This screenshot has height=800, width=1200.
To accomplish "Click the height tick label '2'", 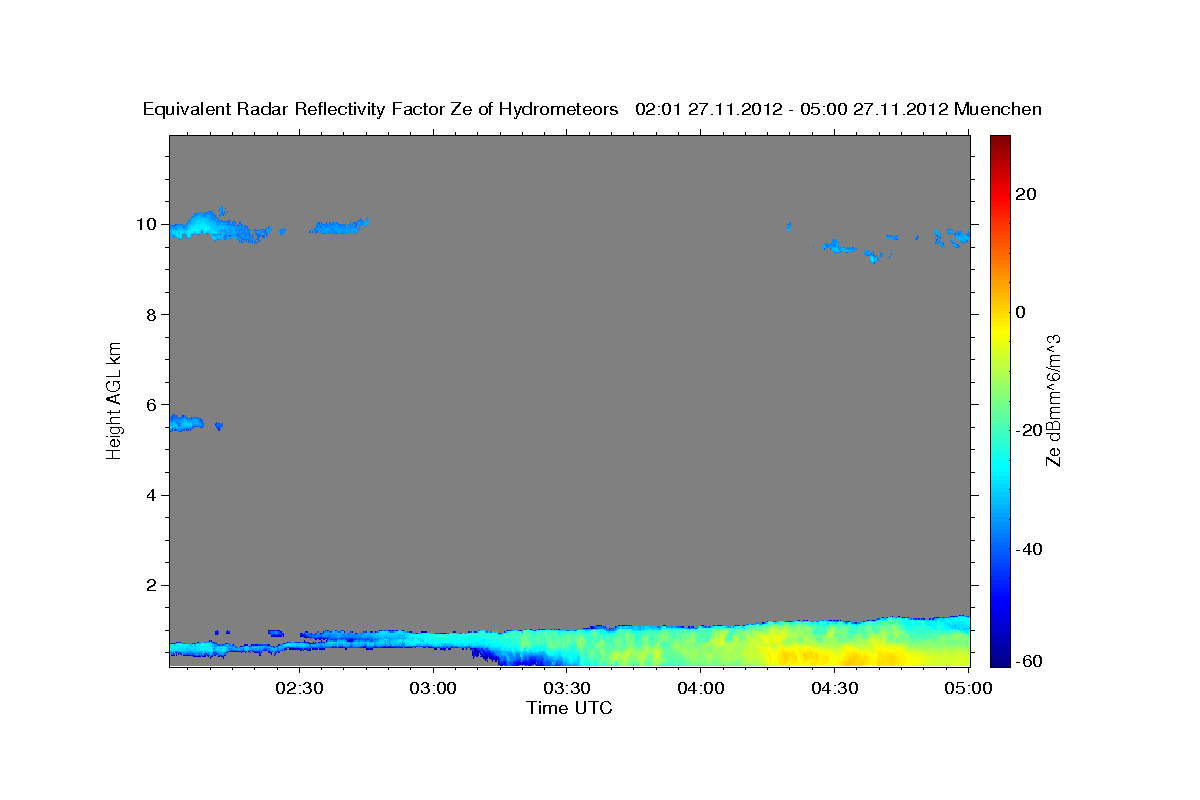I will coord(152,585).
